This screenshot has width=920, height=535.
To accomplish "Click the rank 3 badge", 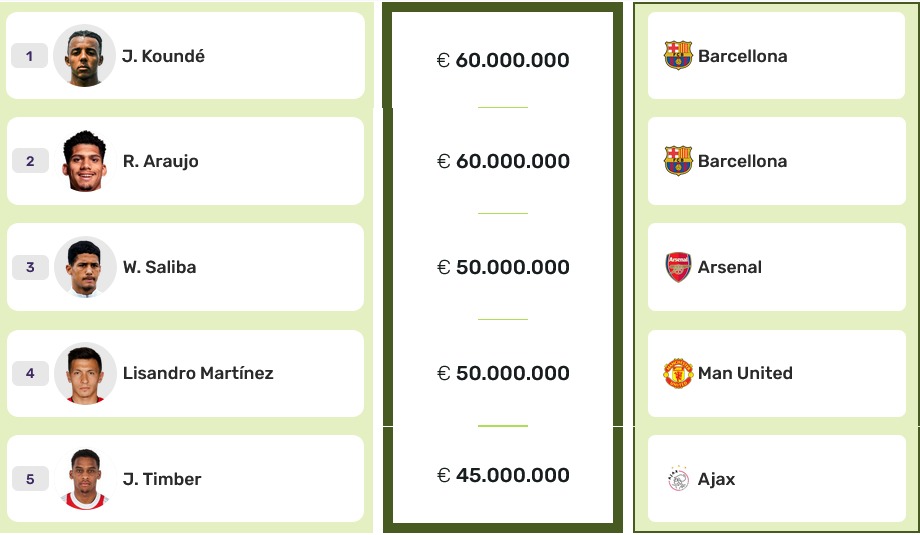I will tap(30, 267).
